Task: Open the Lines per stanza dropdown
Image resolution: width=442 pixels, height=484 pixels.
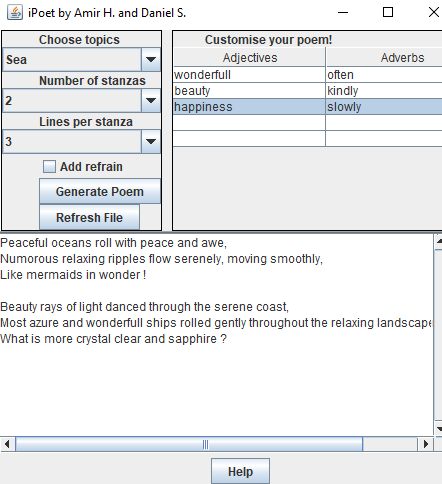Action: [151, 141]
